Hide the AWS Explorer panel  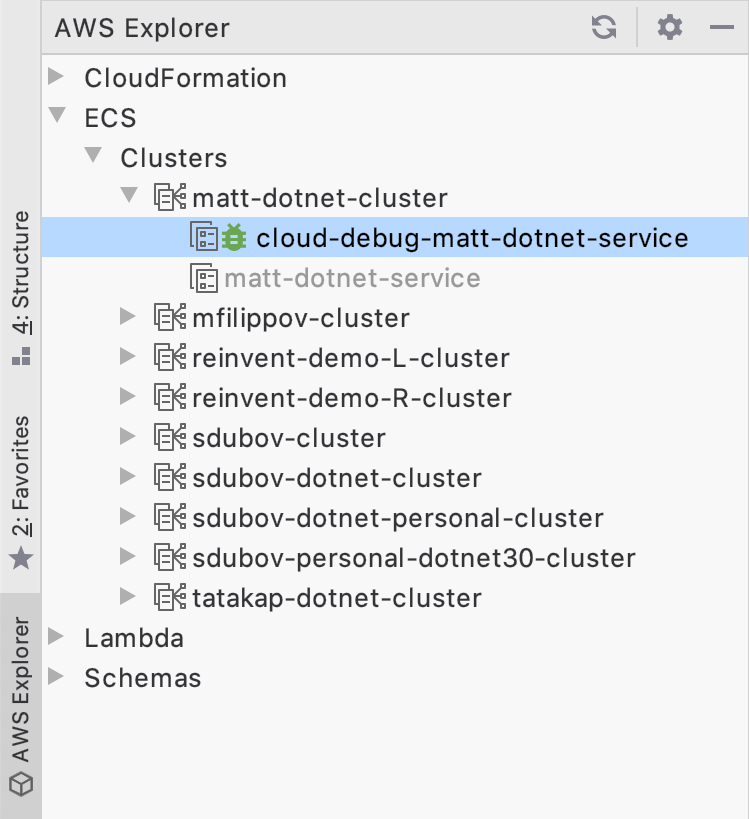click(722, 27)
